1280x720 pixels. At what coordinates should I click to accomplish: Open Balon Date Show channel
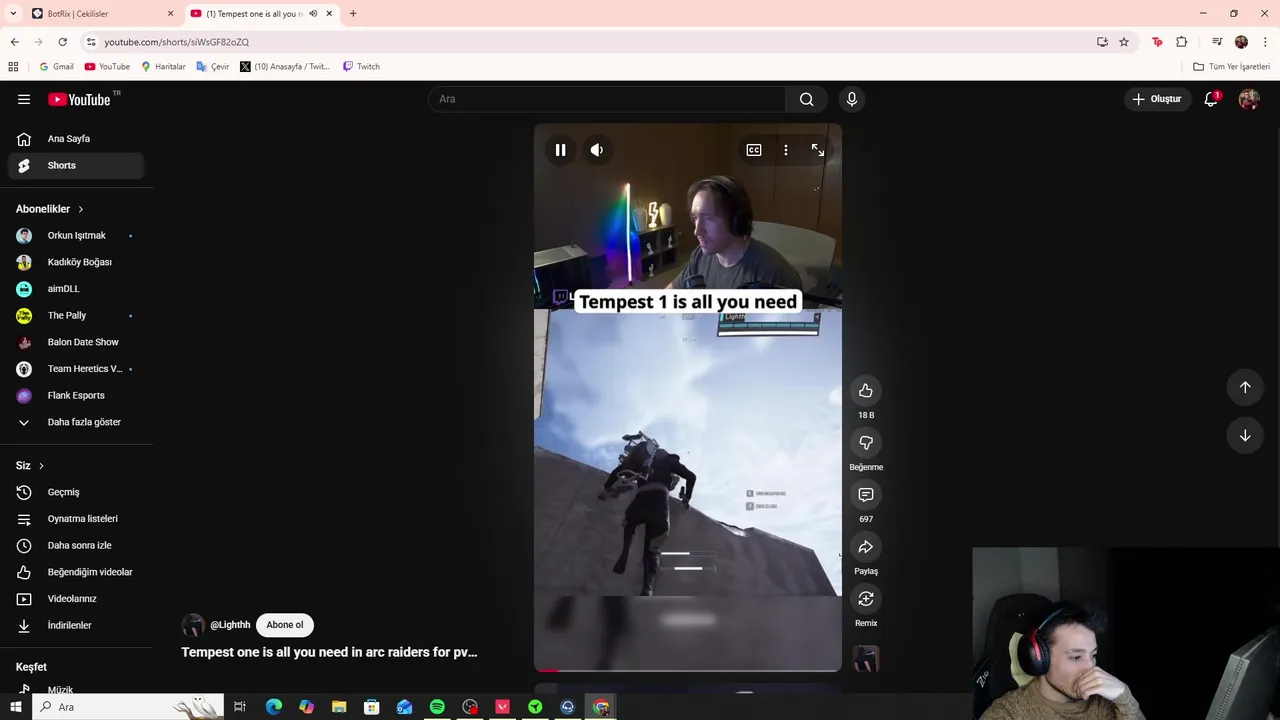(76, 342)
